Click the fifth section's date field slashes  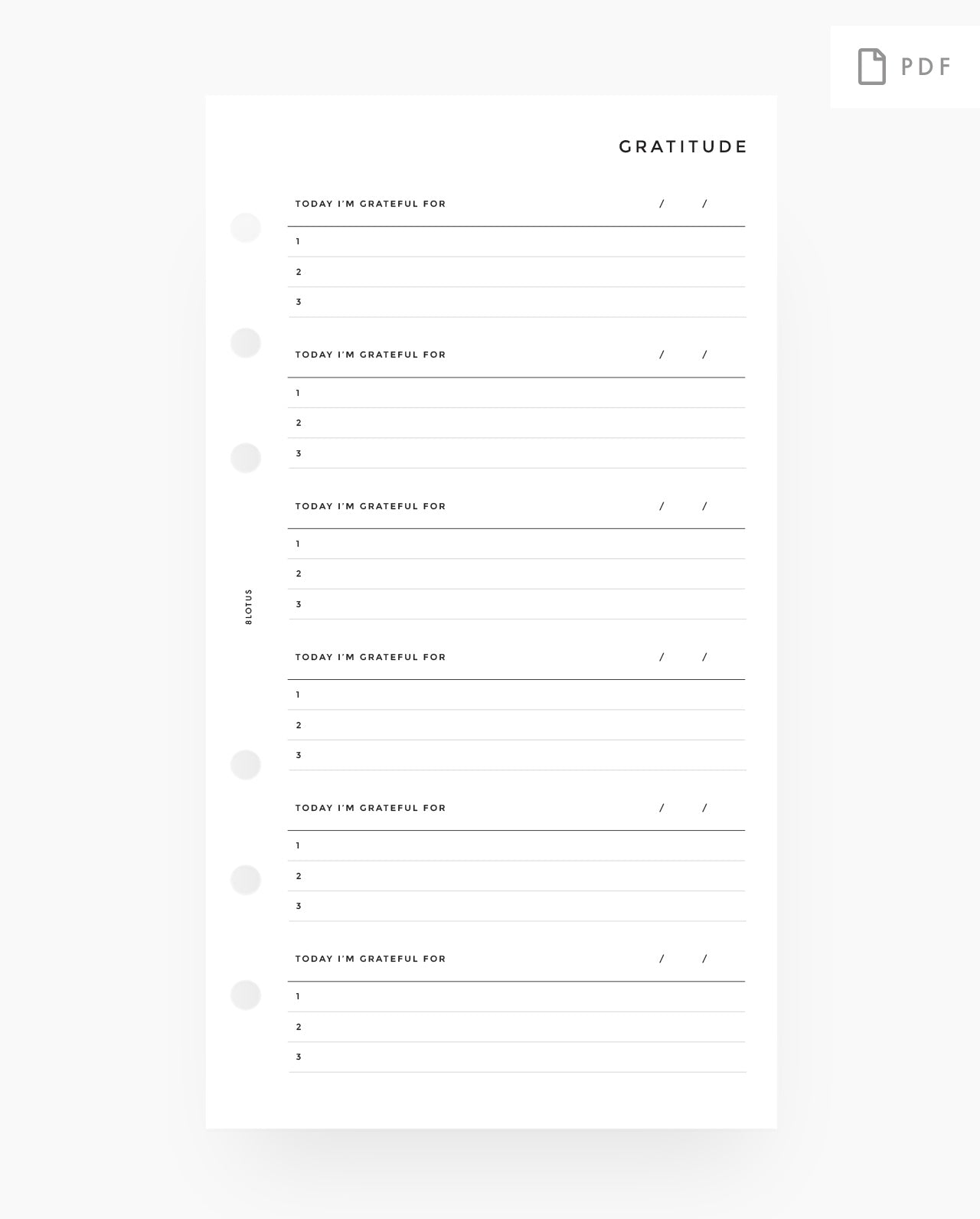(x=683, y=808)
